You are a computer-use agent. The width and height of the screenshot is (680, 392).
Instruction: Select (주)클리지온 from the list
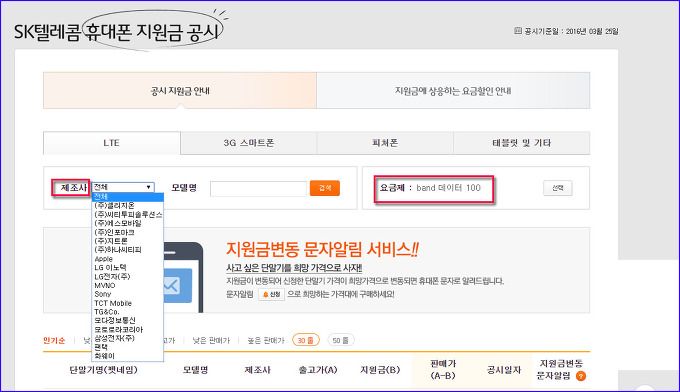(x=128, y=205)
